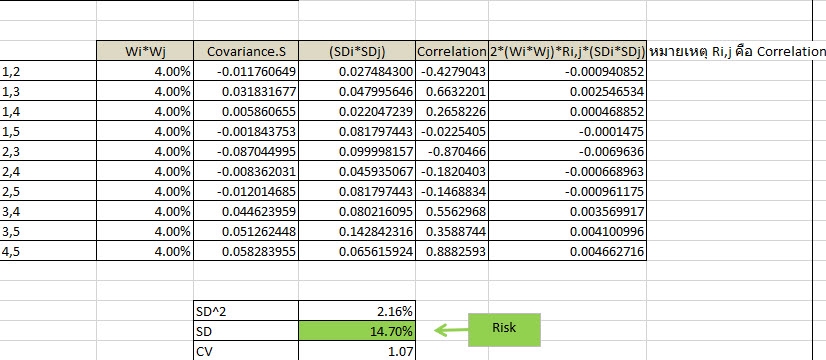Viewport: 826px width, 360px height.
Task: Select the 2*(Wi*Wj)*Ri,j*(SDi*SDj) header cell
Action: pyautogui.click(x=567, y=51)
